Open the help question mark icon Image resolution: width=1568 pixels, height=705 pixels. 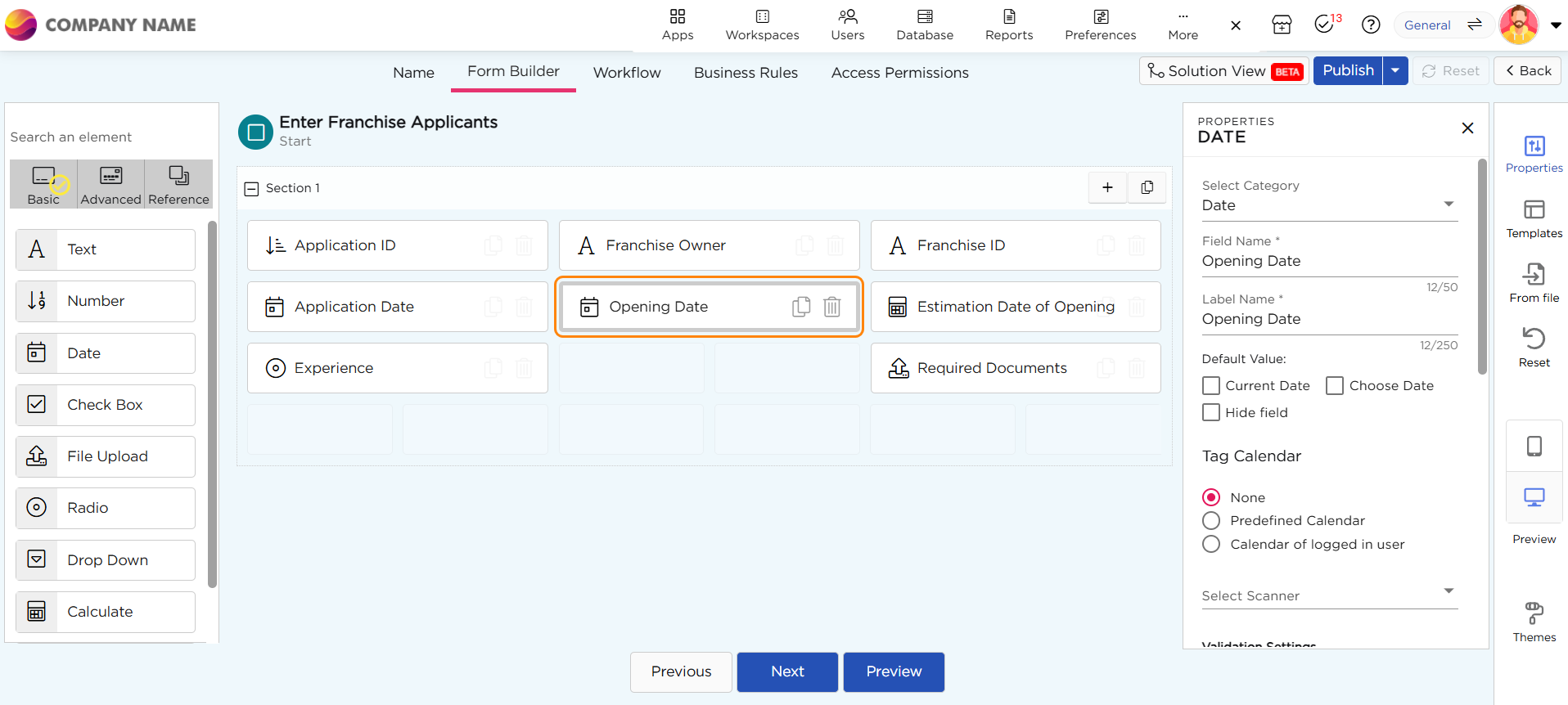1371,25
